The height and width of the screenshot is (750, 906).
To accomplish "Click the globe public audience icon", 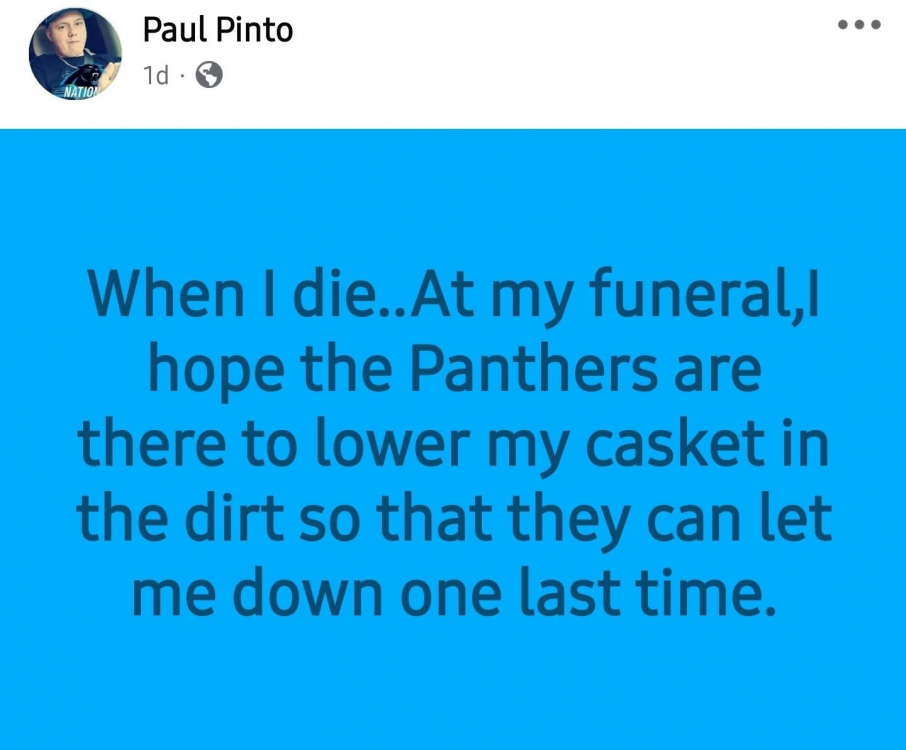I will (x=209, y=75).
